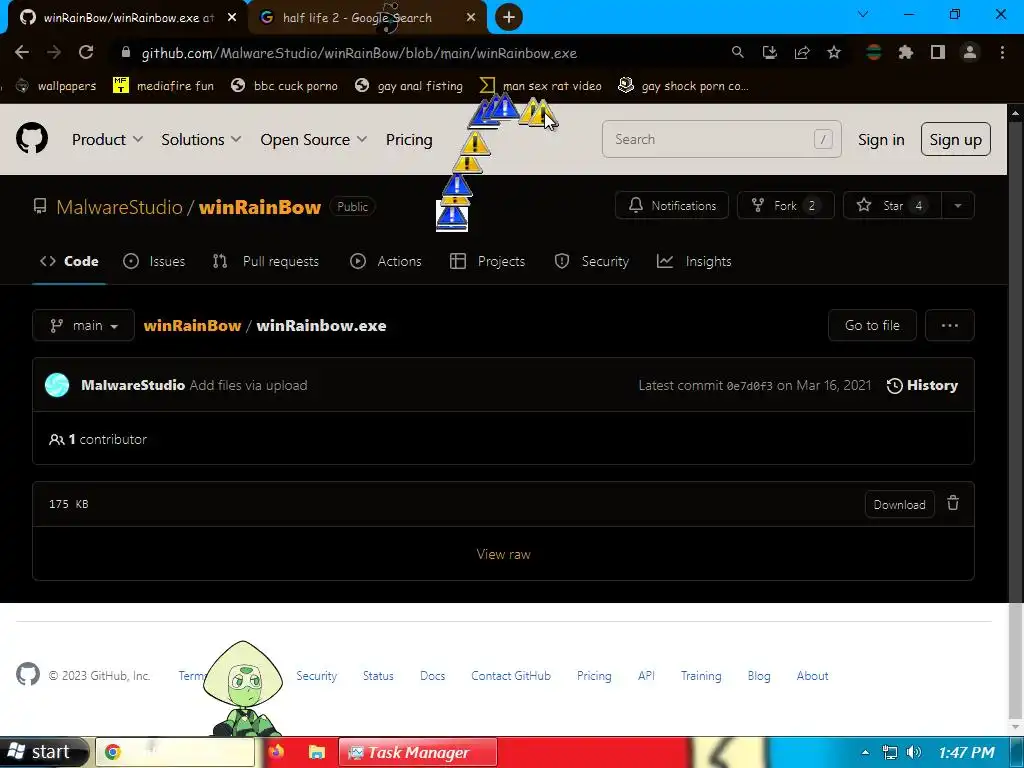Open the Projects tab
This screenshot has width=1024, height=768.
click(487, 261)
